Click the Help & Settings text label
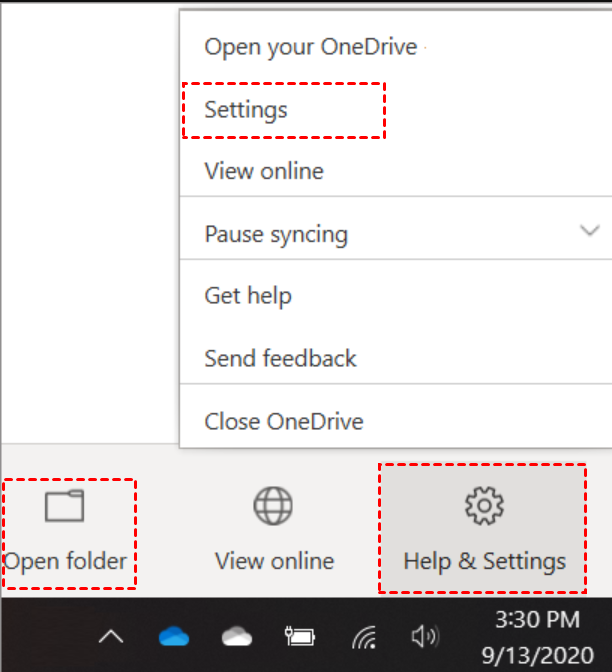 click(x=484, y=561)
